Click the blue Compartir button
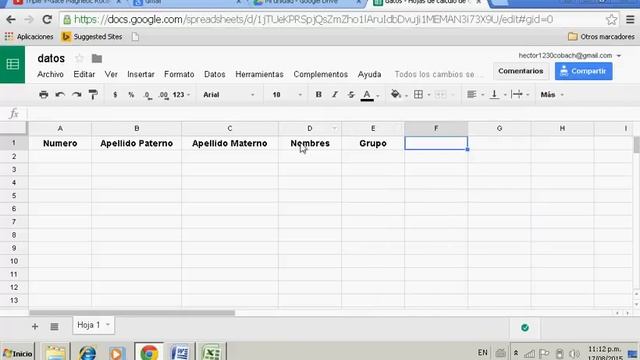The height and width of the screenshot is (360, 640). coord(584,71)
